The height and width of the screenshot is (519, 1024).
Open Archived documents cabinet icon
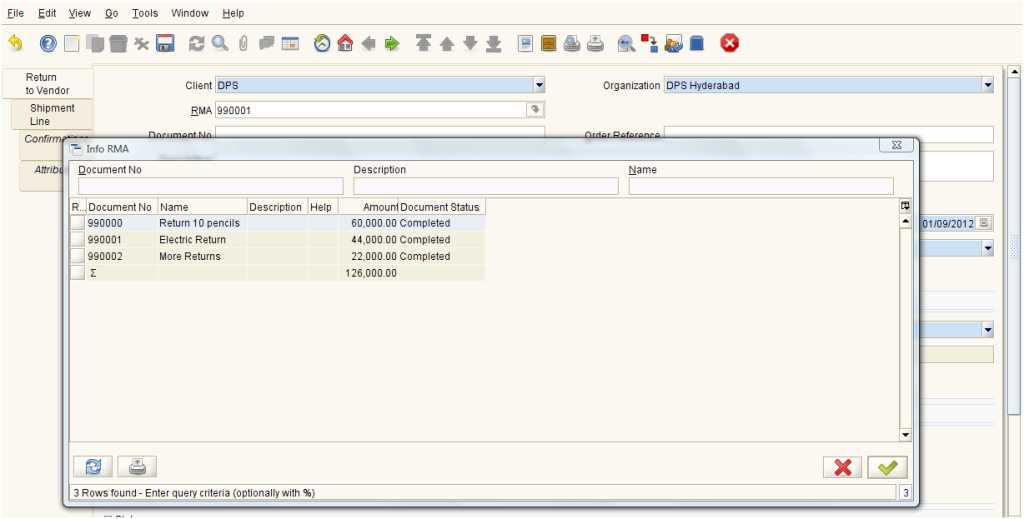pos(549,44)
